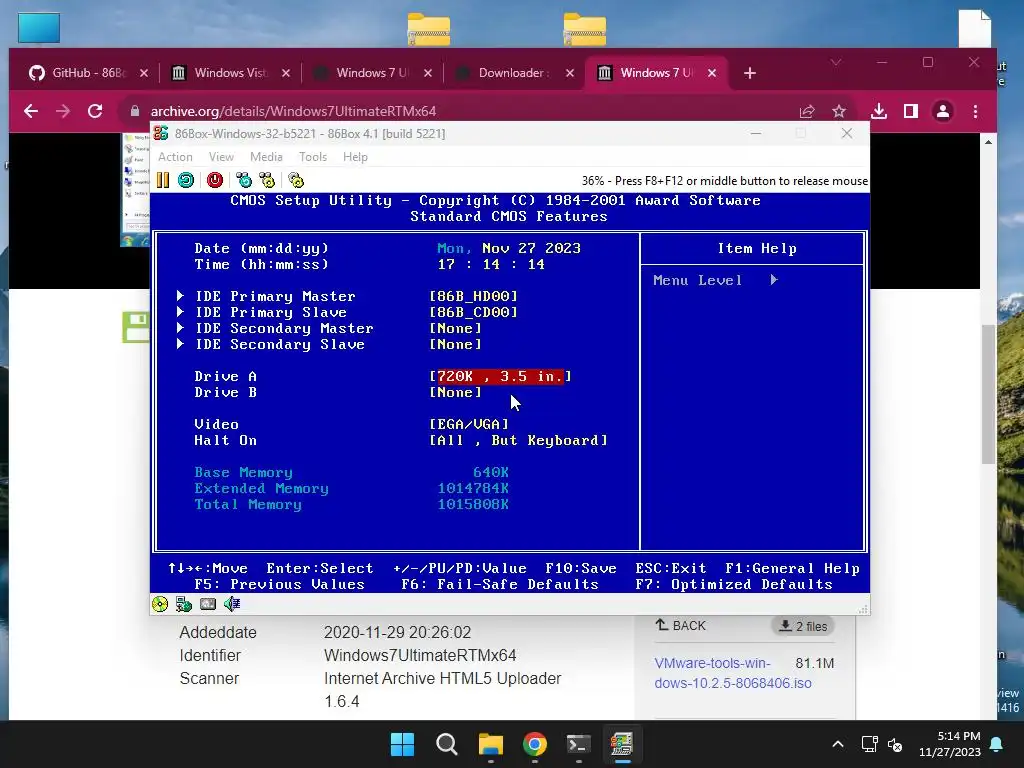
Task: Open File Explorer from the taskbar
Action: click(x=490, y=744)
